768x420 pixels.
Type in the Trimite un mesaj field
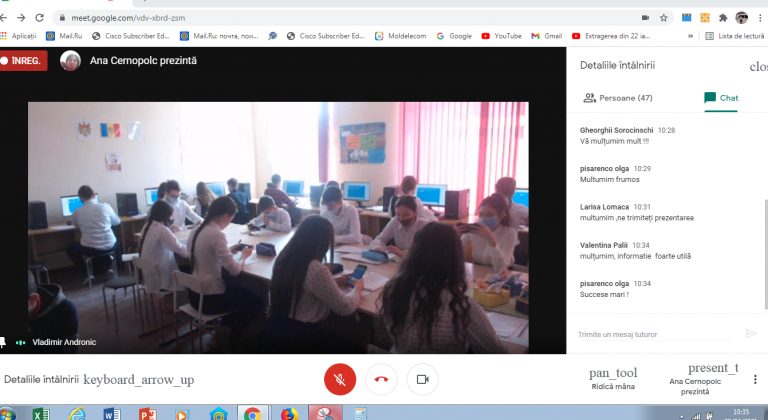click(x=655, y=334)
